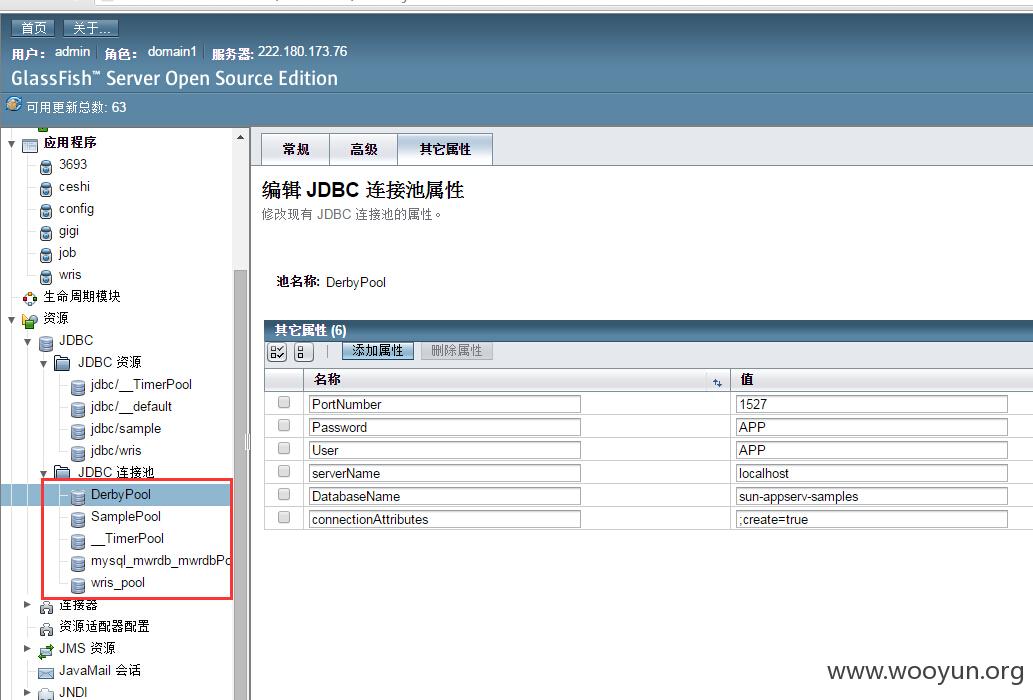Click the jdbc/wris database icon
1033x700 pixels.
tap(78, 453)
